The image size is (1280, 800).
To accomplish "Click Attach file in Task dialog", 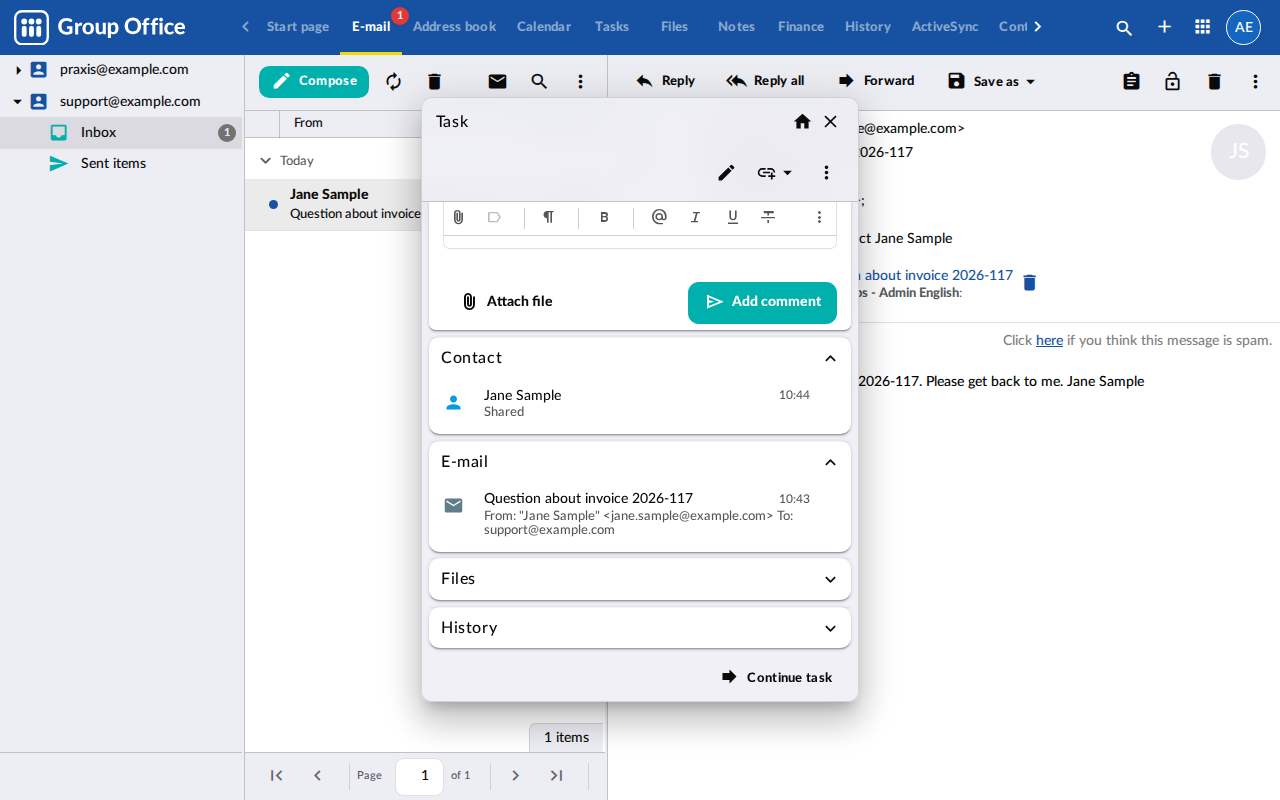I will pos(506,302).
